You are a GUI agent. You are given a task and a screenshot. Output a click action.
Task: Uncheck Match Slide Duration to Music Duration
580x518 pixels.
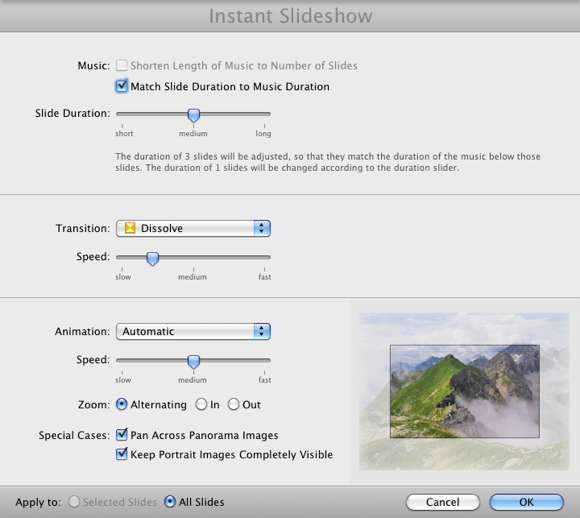coord(121,86)
